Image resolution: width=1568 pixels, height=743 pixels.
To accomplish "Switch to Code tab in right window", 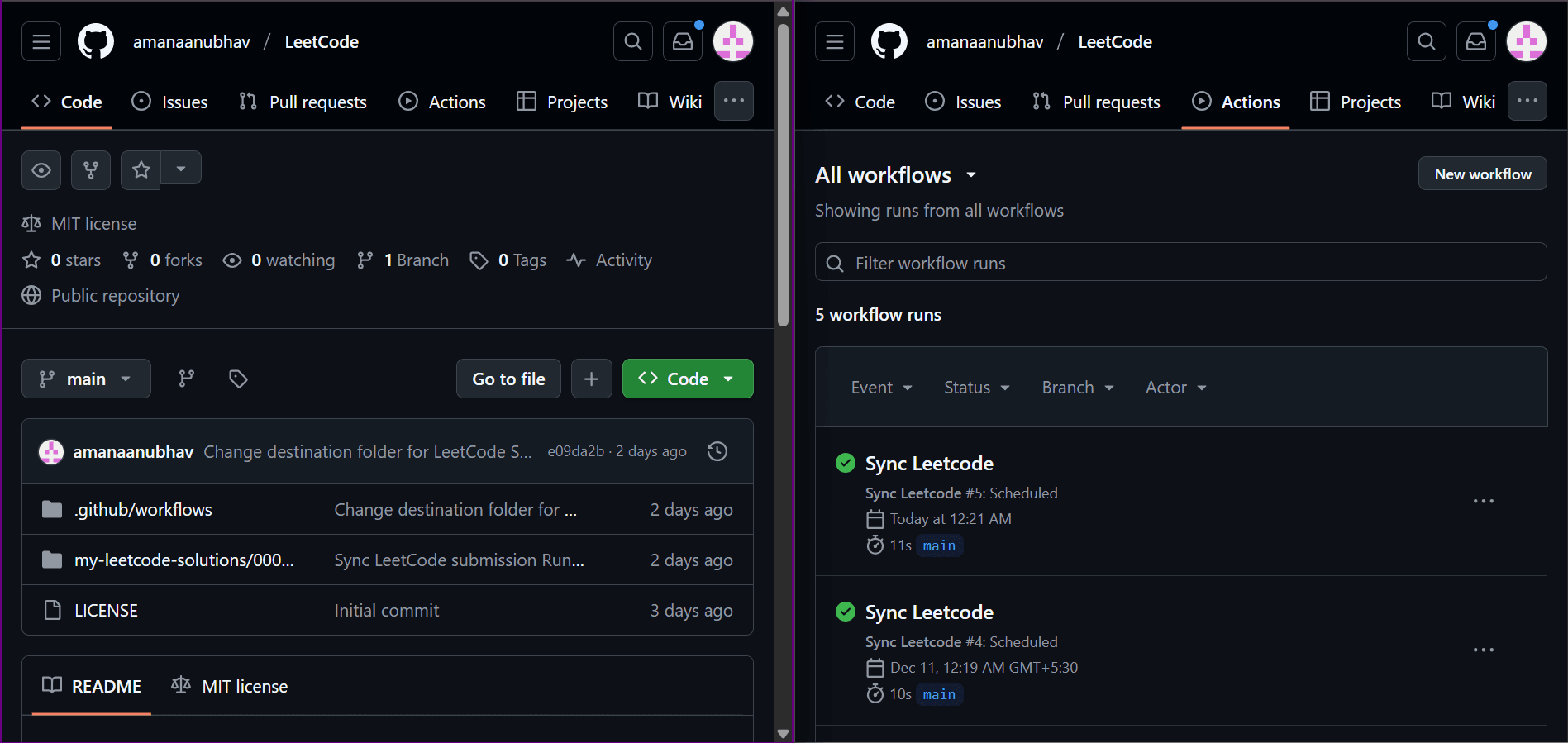I will click(x=860, y=102).
